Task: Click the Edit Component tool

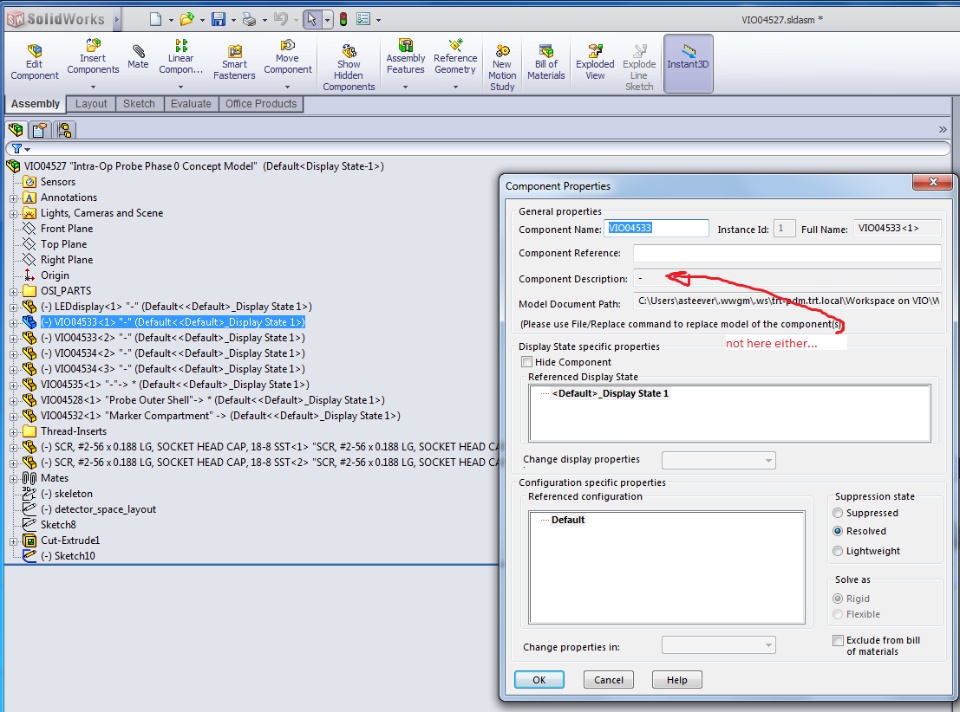Action: [34, 62]
